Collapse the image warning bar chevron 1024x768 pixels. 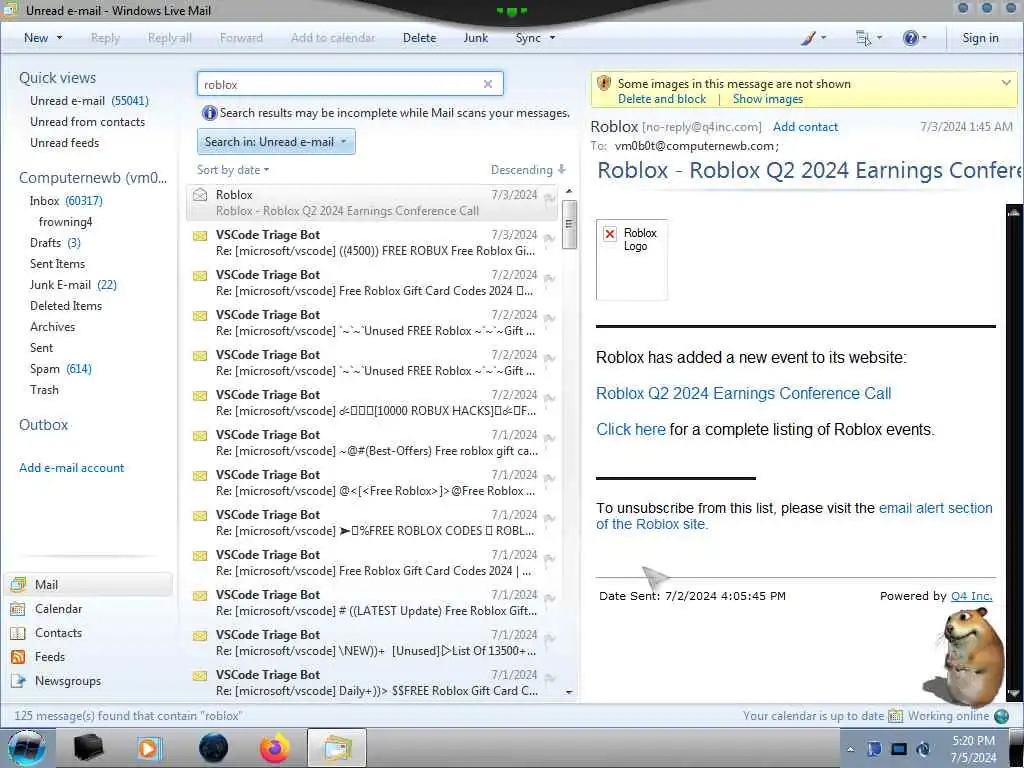pos(1006,83)
